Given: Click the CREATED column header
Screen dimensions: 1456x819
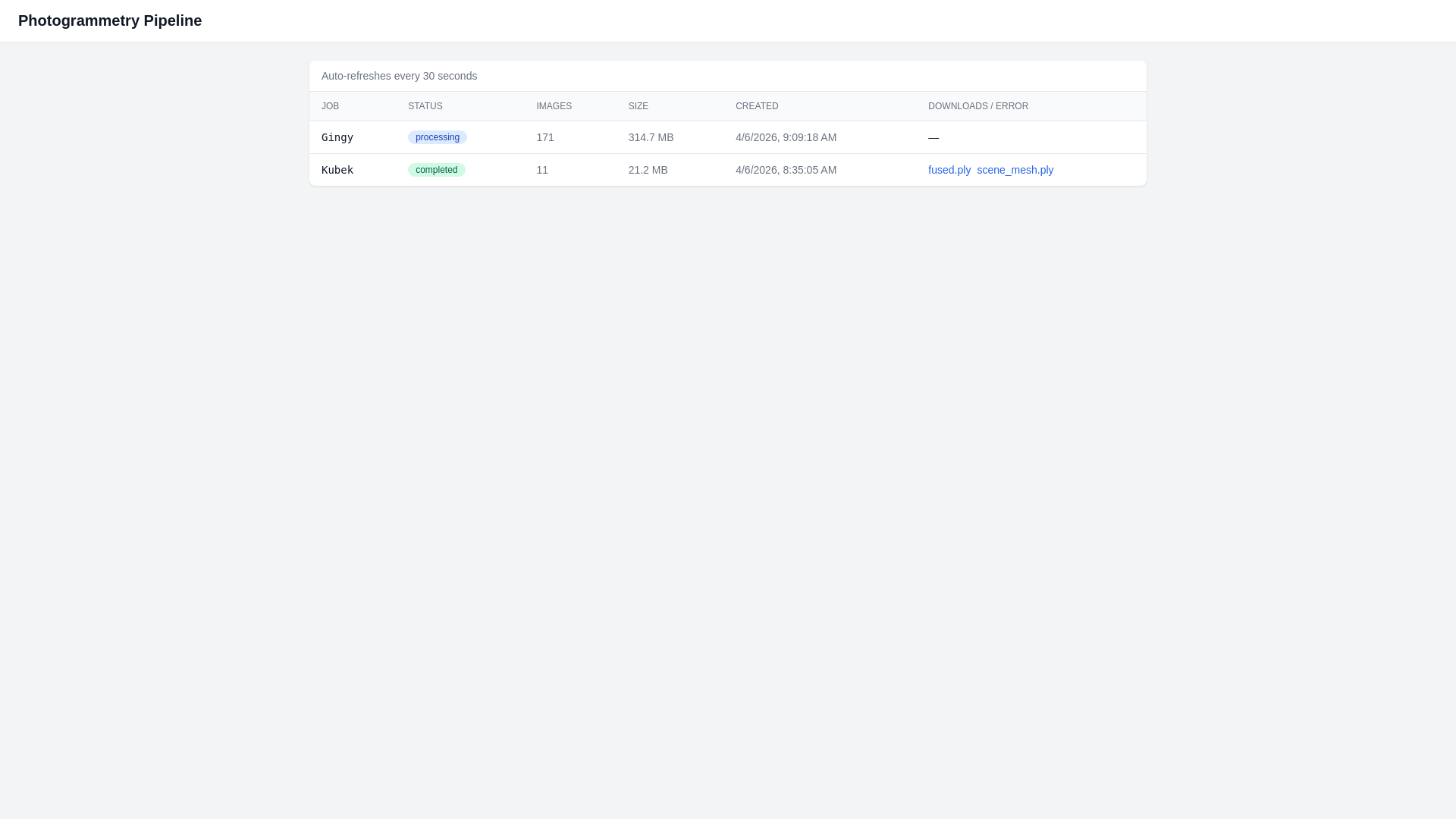Looking at the screenshot, I should (x=757, y=106).
